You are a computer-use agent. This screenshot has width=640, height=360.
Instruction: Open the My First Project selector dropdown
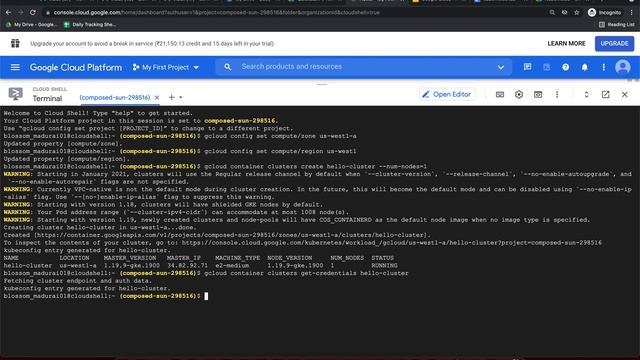[166, 67]
